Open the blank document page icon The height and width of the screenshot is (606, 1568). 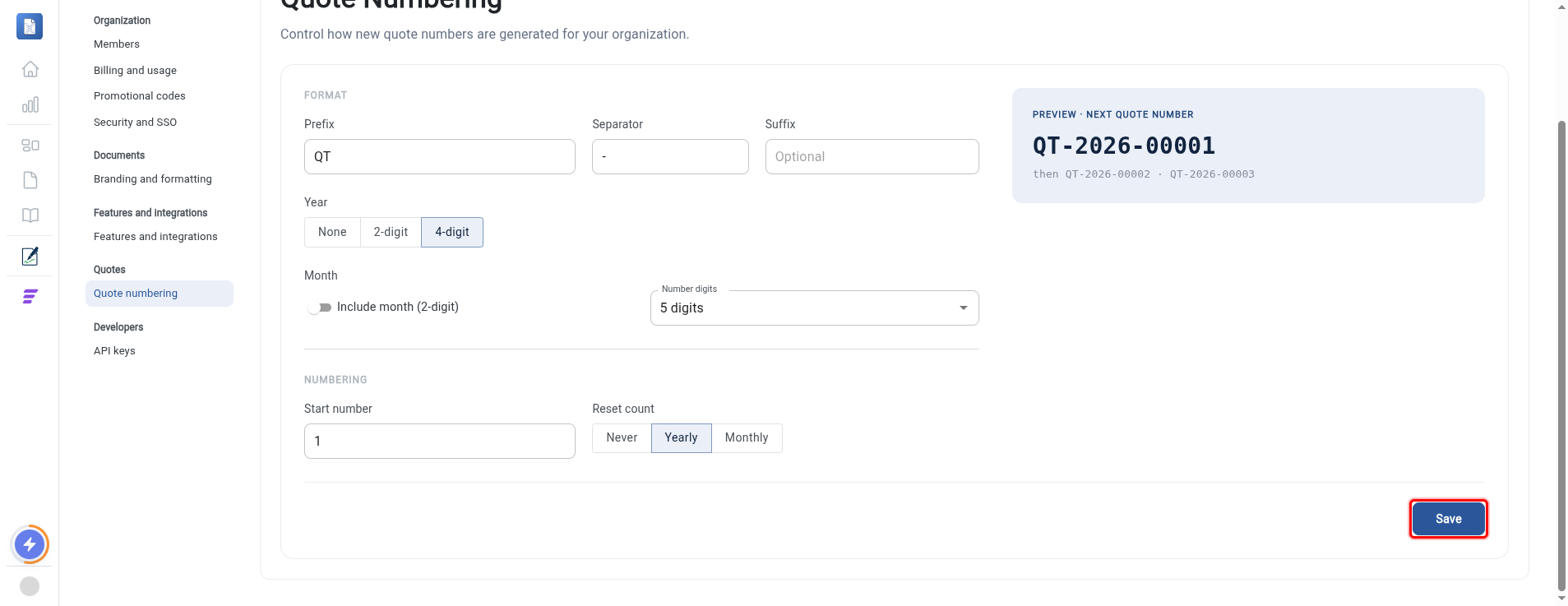[30, 180]
